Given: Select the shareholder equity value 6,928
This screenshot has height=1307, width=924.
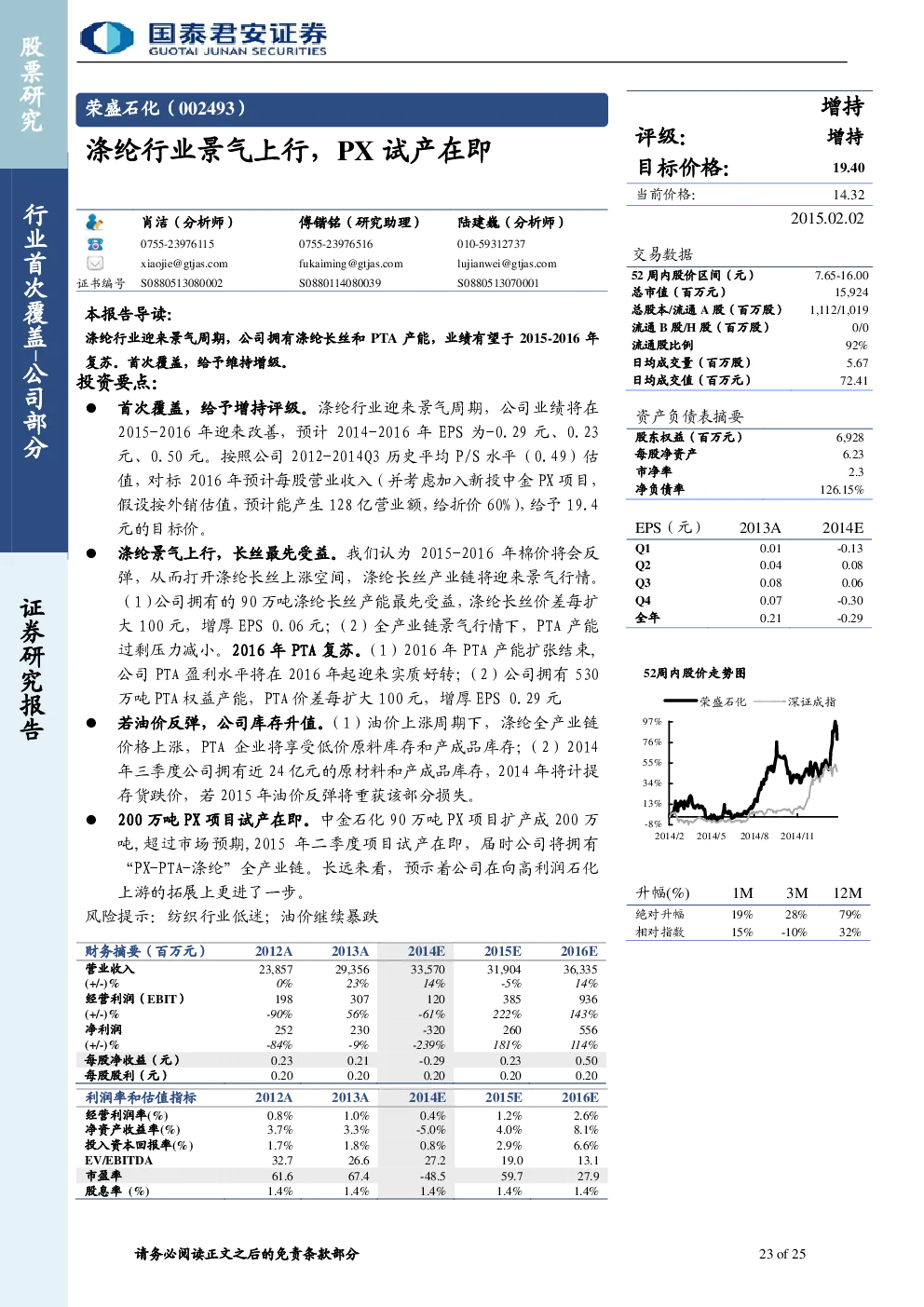Looking at the screenshot, I should [849, 438].
